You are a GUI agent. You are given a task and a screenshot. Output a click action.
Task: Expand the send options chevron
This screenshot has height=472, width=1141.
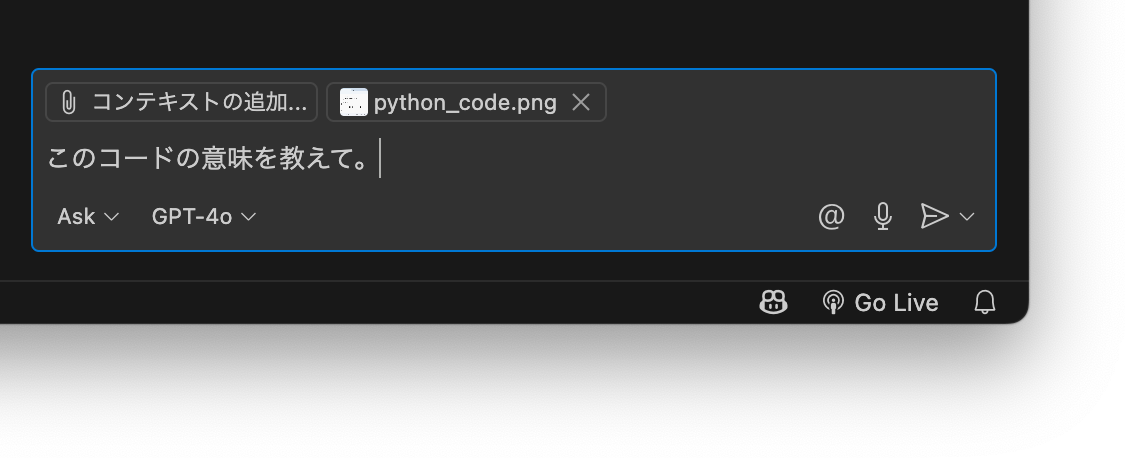pyautogui.click(x=966, y=216)
